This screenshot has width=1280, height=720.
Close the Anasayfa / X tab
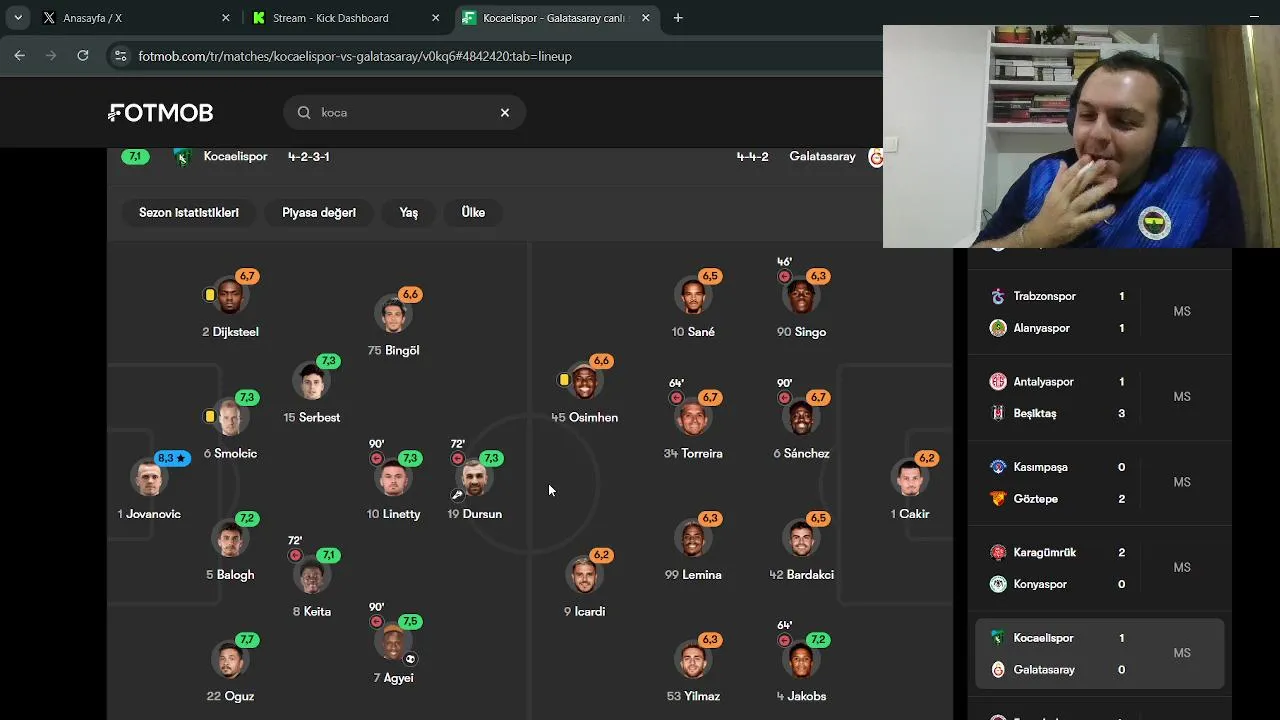tap(225, 18)
